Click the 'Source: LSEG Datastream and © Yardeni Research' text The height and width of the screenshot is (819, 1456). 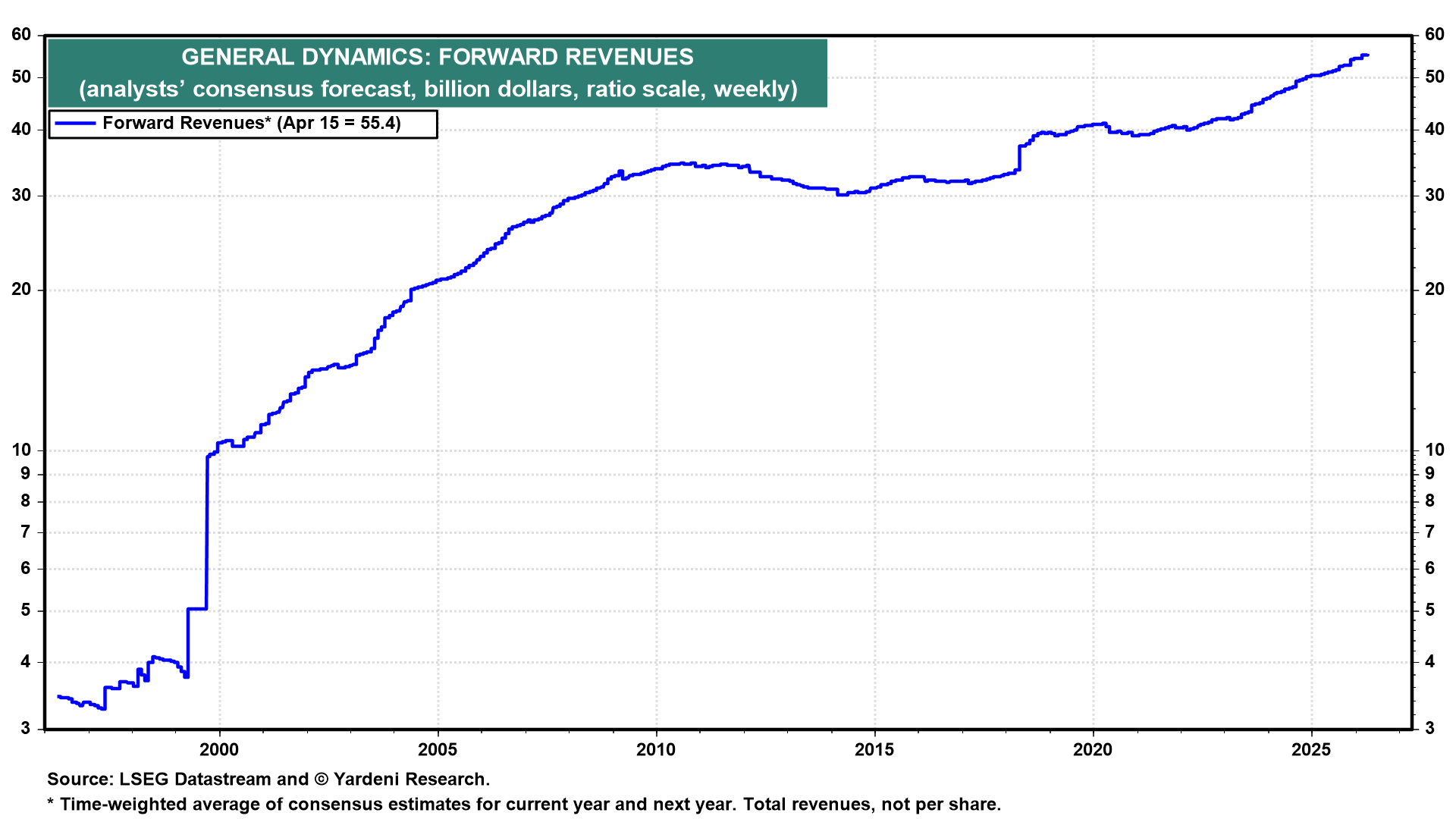[268, 780]
